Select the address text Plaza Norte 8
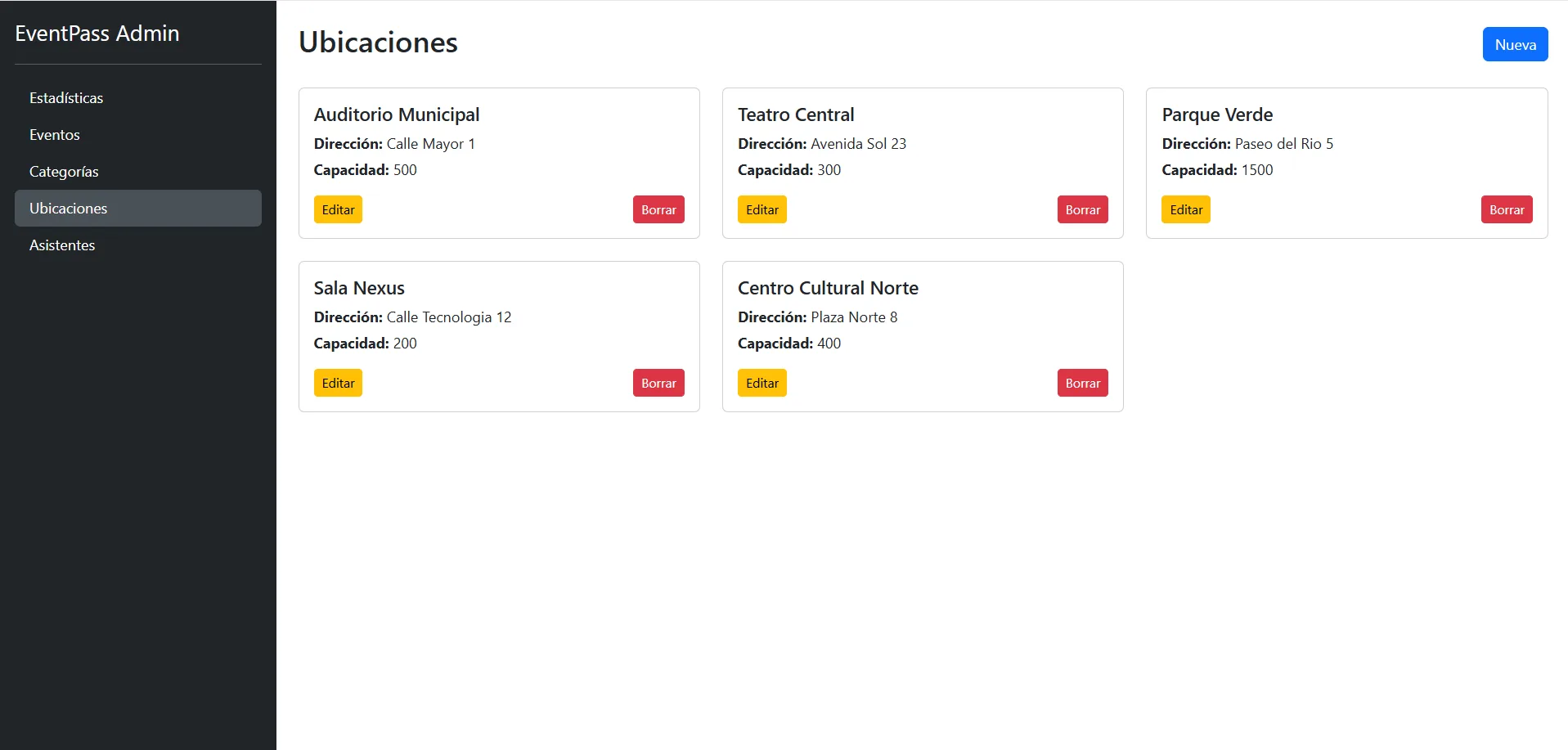 854,317
